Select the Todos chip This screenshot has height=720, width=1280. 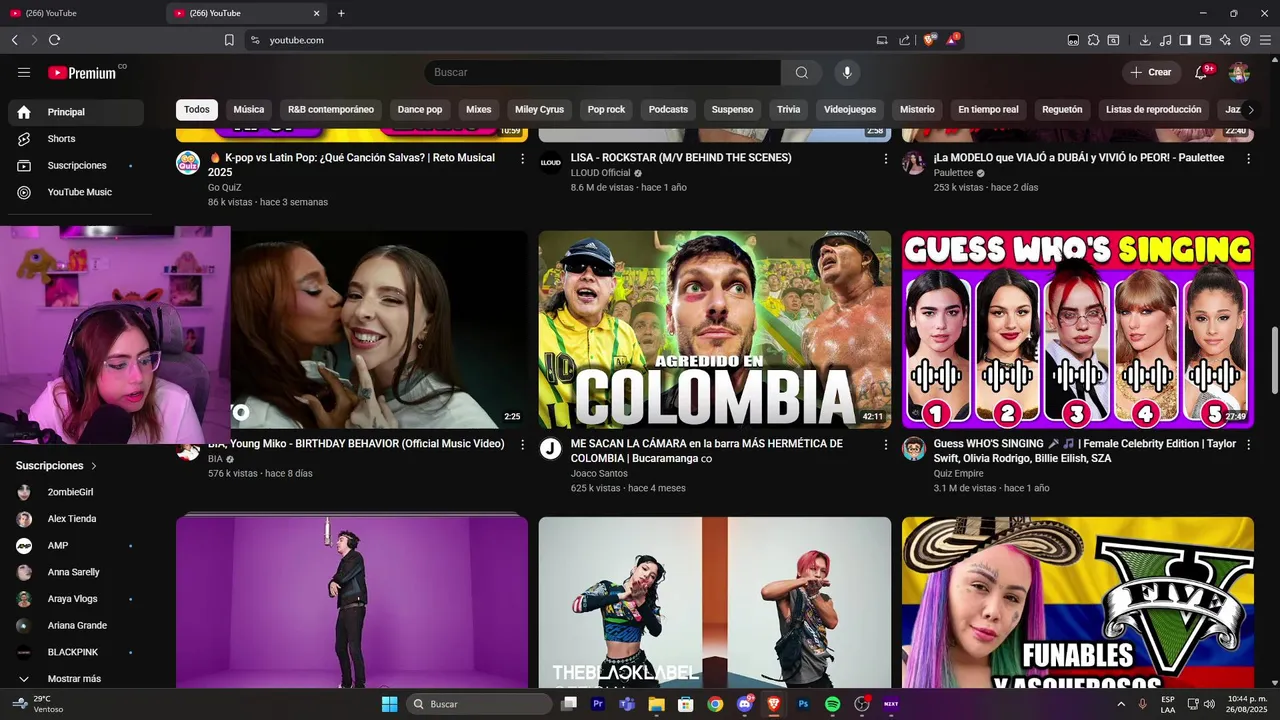point(197,110)
